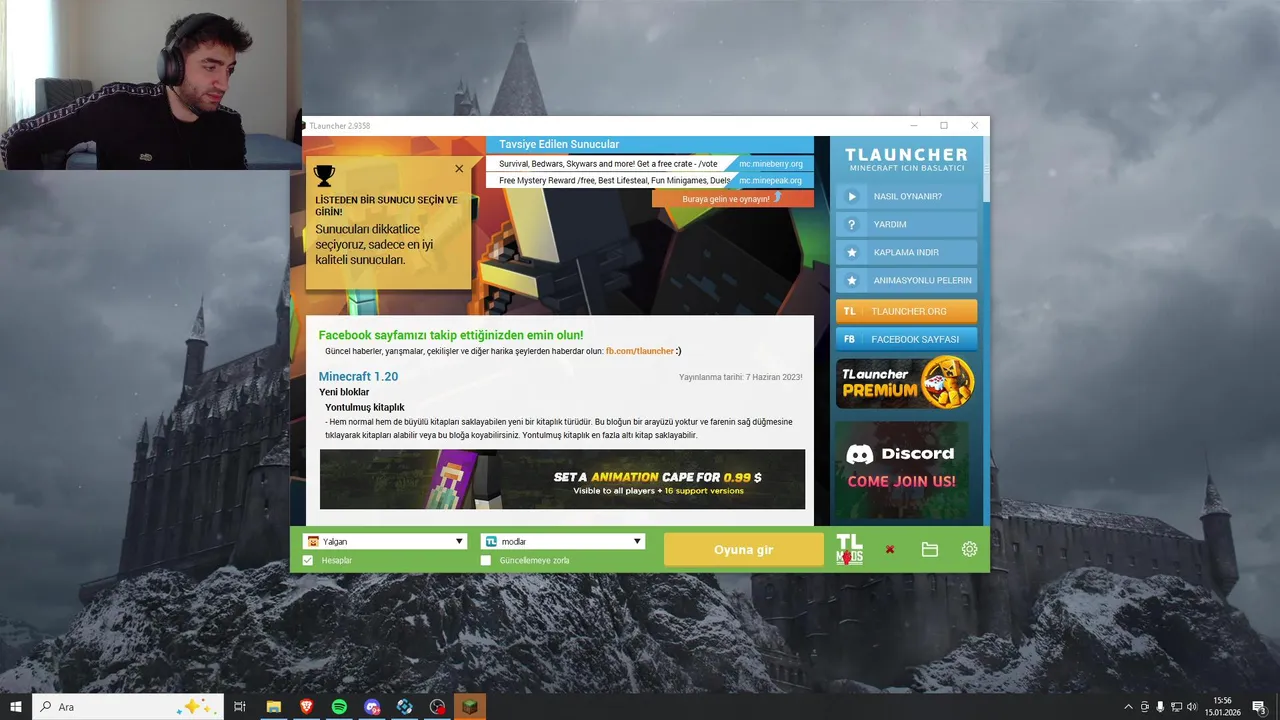The width and height of the screenshot is (1280, 720).
Task: Click the TL icon on TLAUNCHER.ORG button
Action: point(849,311)
